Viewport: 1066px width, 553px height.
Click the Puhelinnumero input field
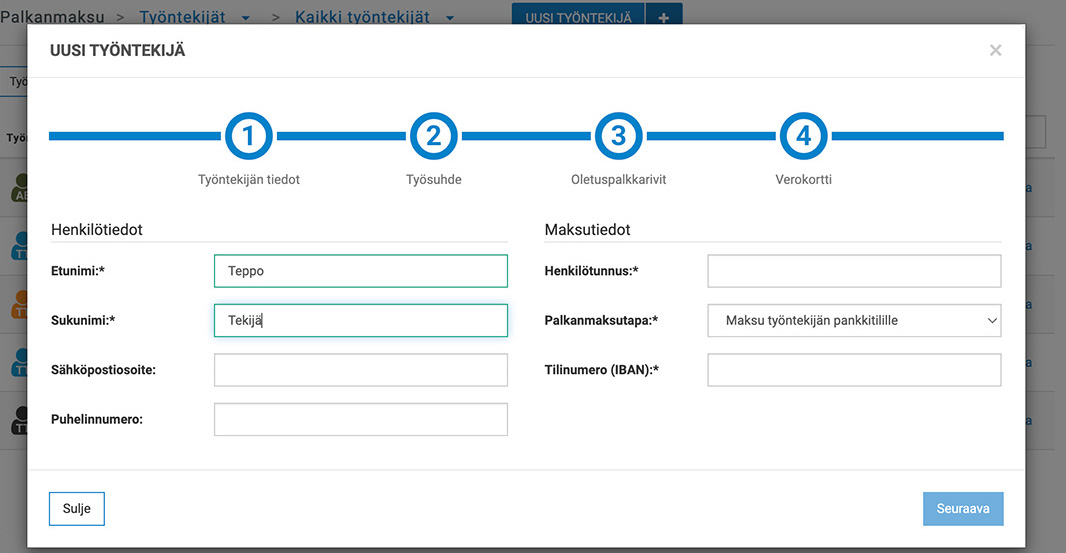coord(360,420)
